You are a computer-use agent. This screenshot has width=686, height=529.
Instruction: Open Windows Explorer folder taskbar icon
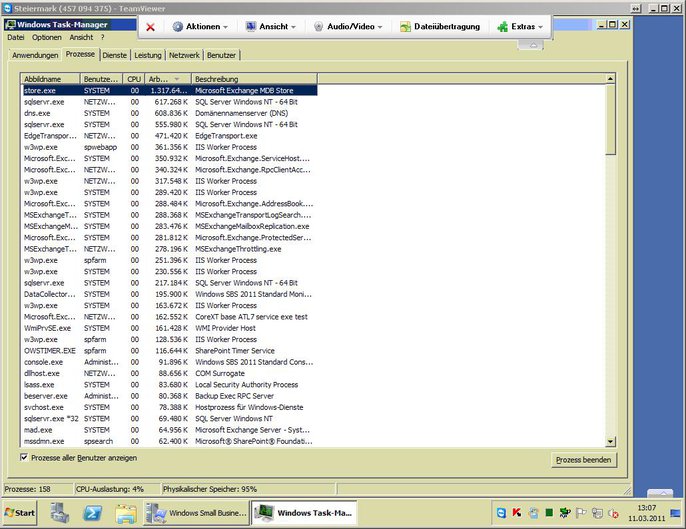pos(126,514)
